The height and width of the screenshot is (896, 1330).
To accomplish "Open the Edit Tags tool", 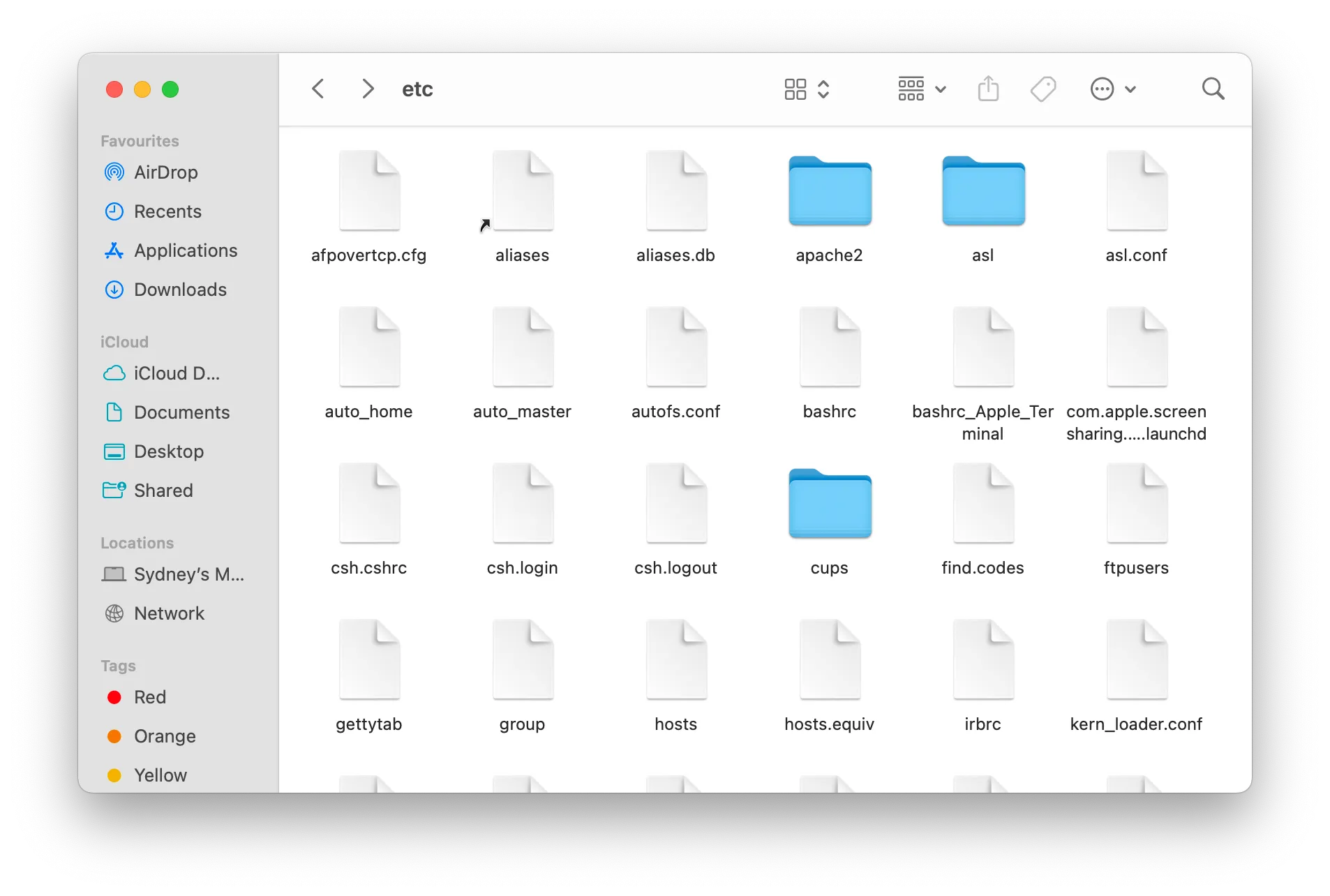I will 1043,89.
